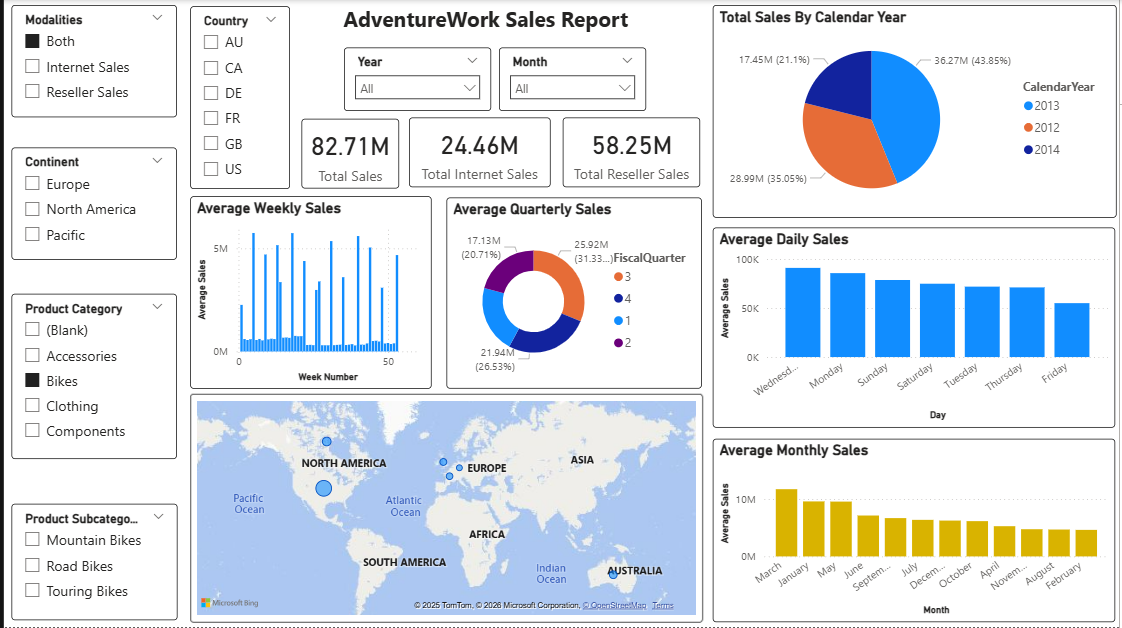Screen dimensions: 1122x628
Task: Filter by Mountain Bikes subcategory
Action: [x=32, y=540]
